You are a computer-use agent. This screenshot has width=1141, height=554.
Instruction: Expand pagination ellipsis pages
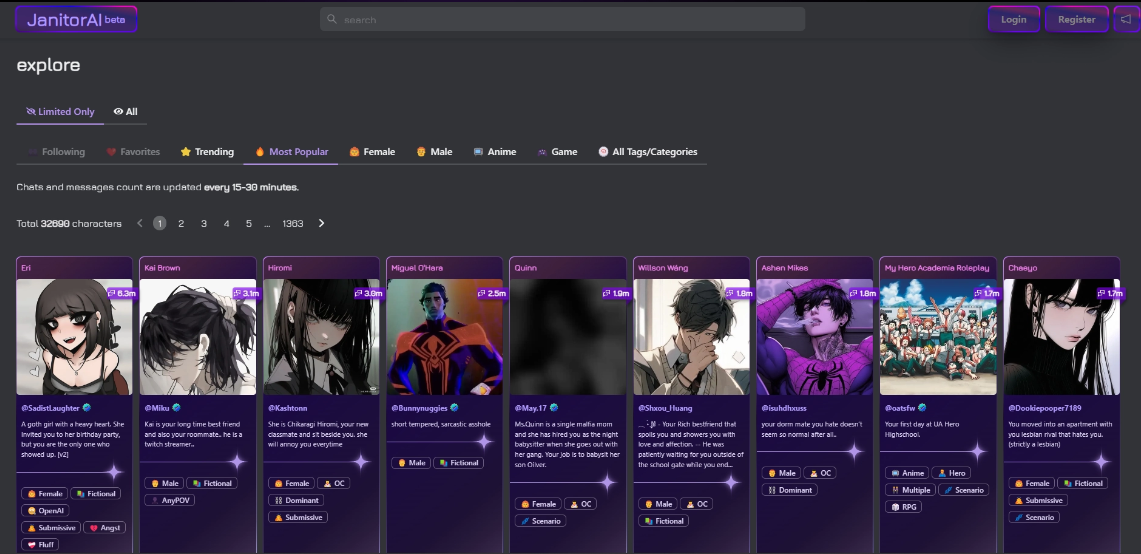[x=267, y=223]
